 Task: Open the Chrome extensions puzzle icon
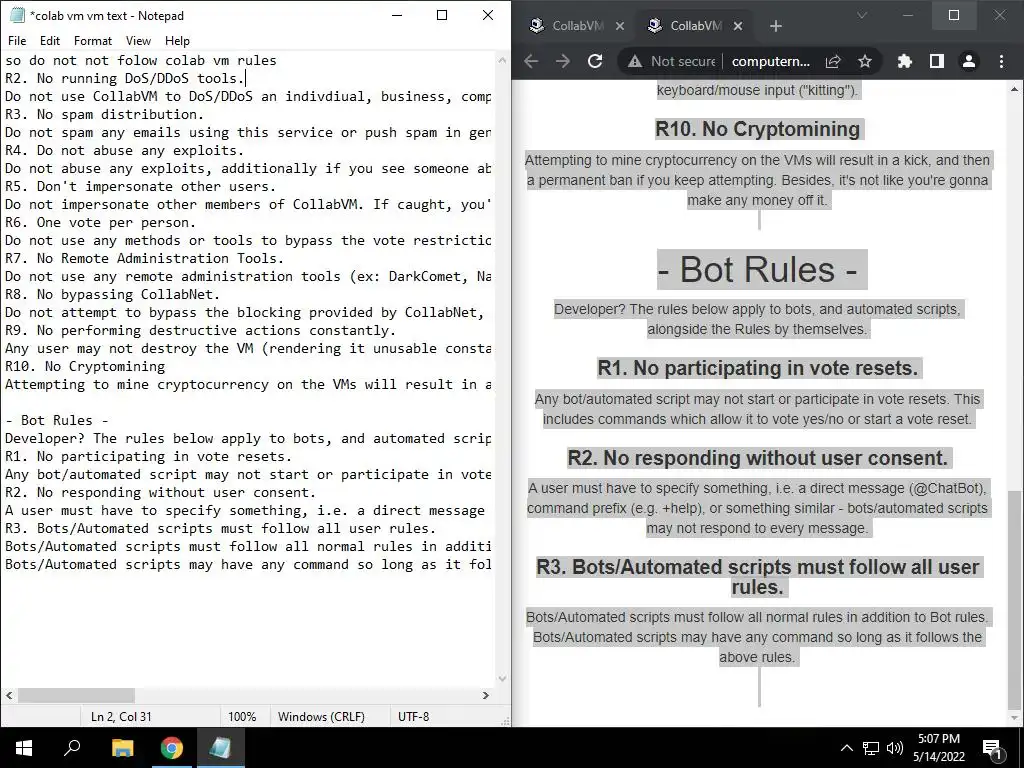tap(904, 61)
